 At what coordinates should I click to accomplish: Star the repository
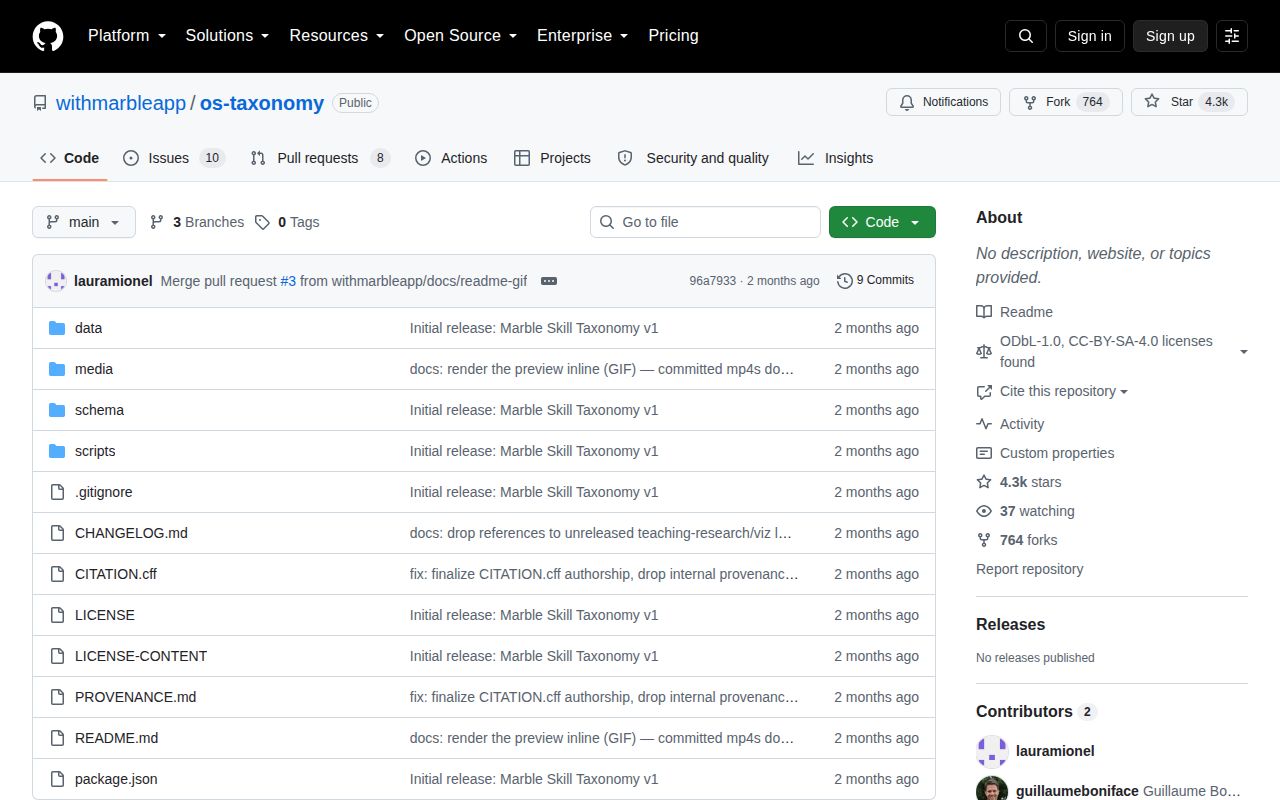pos(1189,102)
